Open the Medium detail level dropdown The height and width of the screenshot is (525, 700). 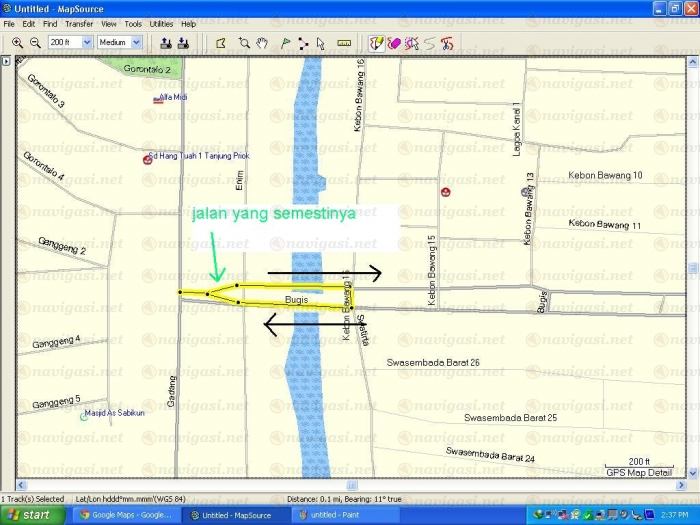pyautogui.click(x=136, y=43)
